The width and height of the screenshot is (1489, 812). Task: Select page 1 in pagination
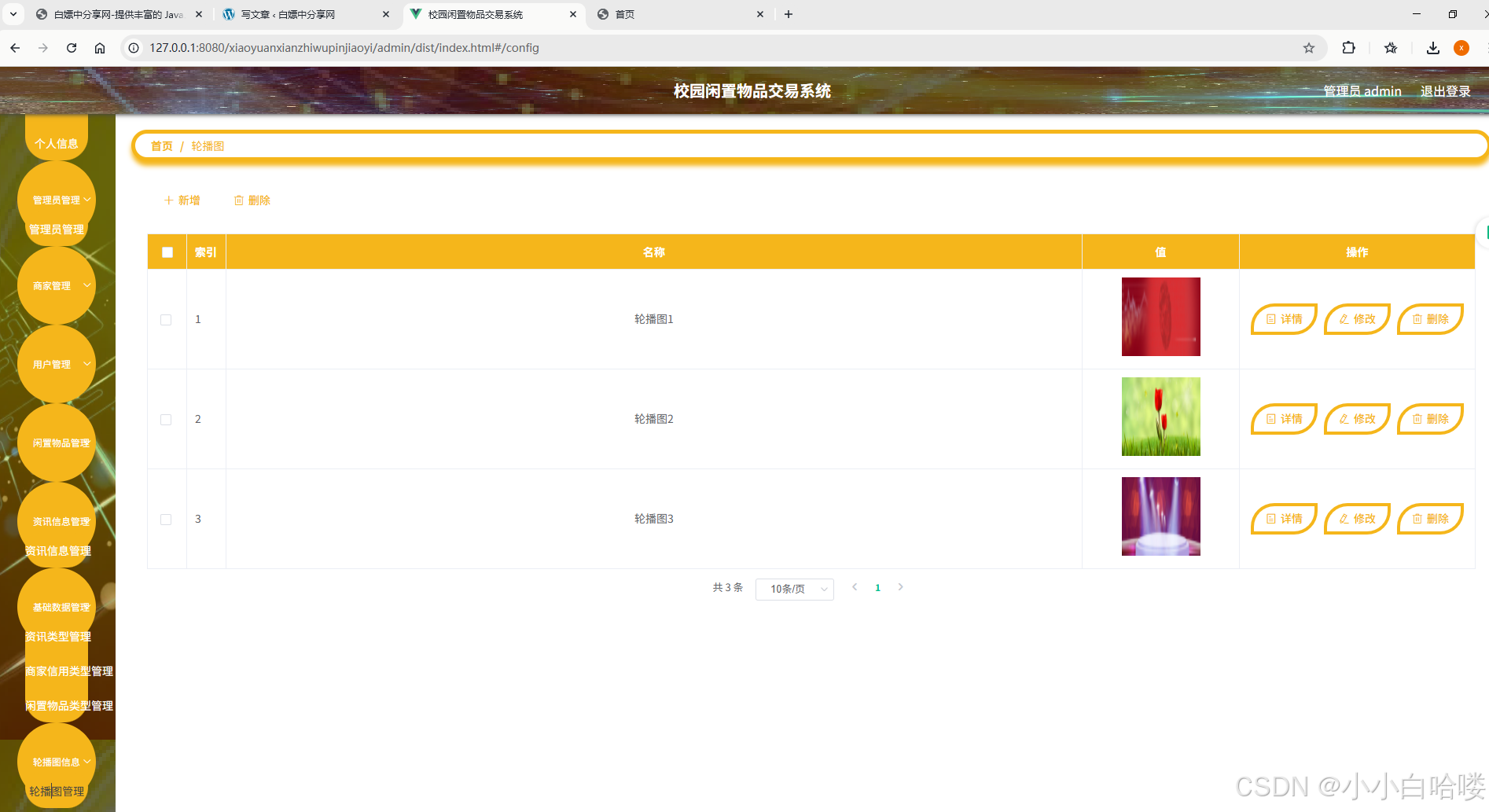877,588
